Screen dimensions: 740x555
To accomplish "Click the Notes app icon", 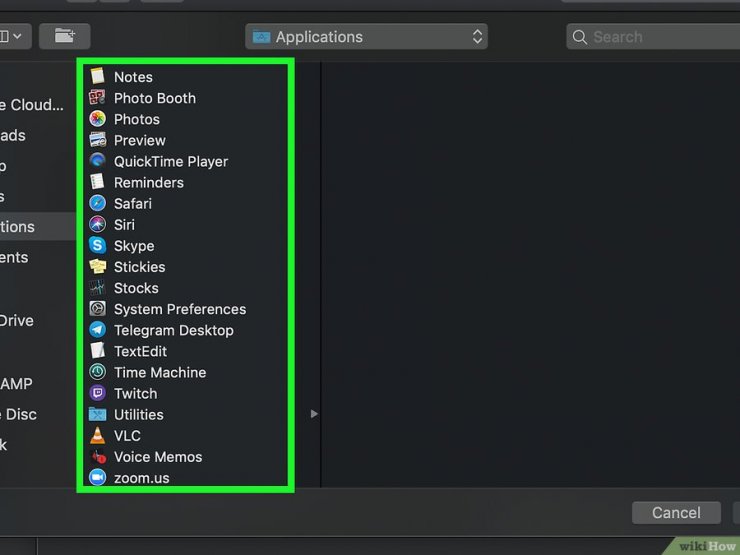I will click(97, 76).
